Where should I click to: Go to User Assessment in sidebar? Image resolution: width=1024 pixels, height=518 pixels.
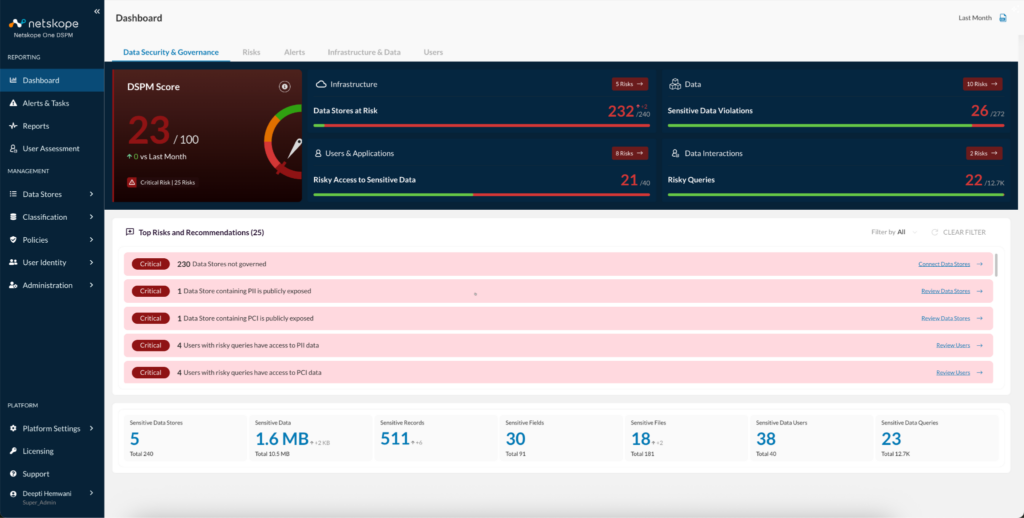point(51,148)
